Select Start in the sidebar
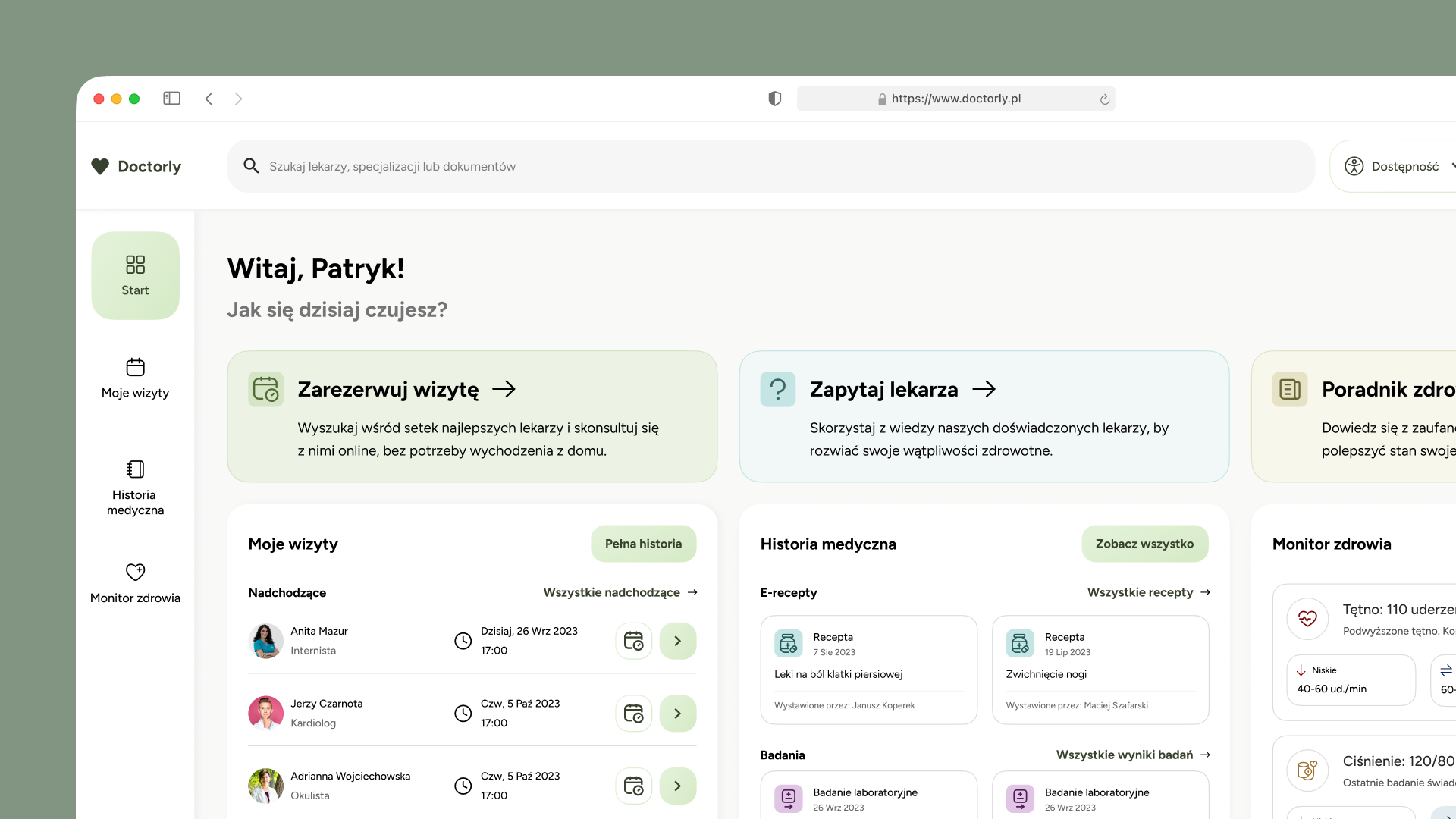 tap(135, 275)
